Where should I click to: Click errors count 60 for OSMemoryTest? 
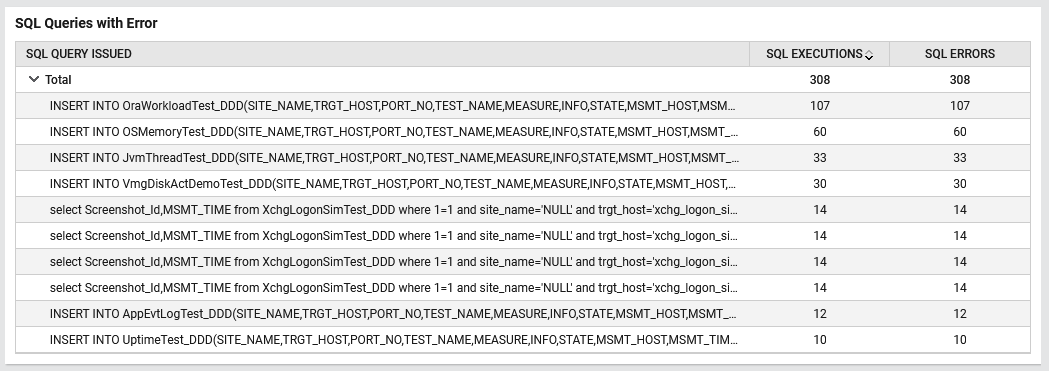coord(959,132)
